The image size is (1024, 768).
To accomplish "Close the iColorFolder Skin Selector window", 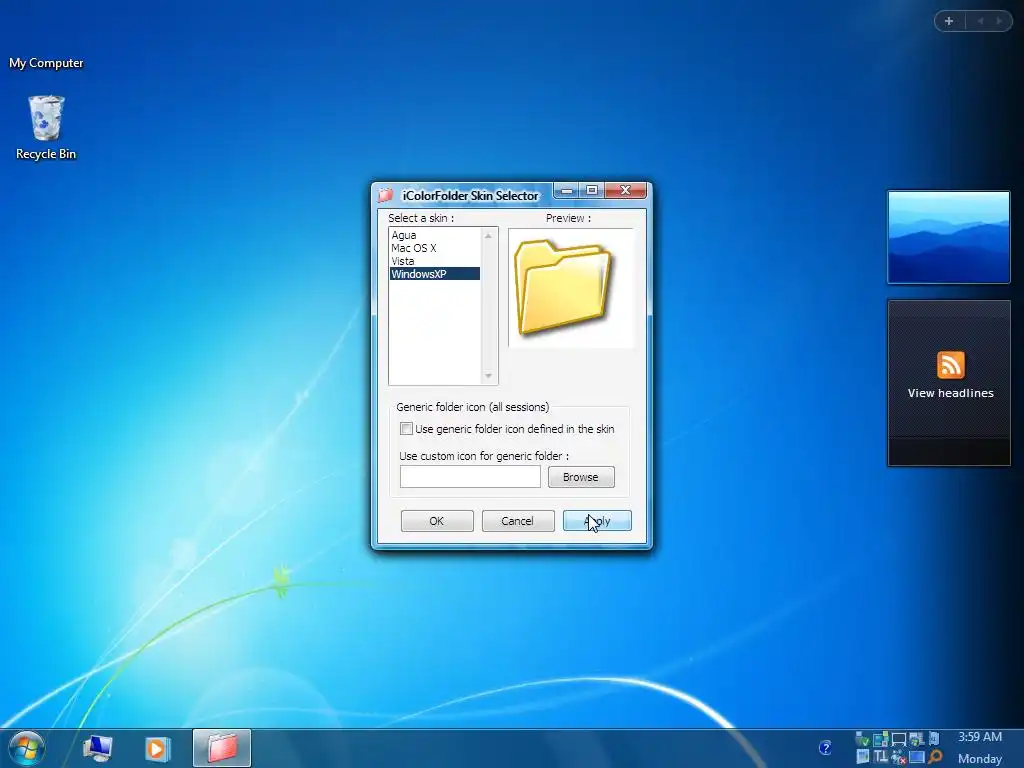I will click(625, 190).
